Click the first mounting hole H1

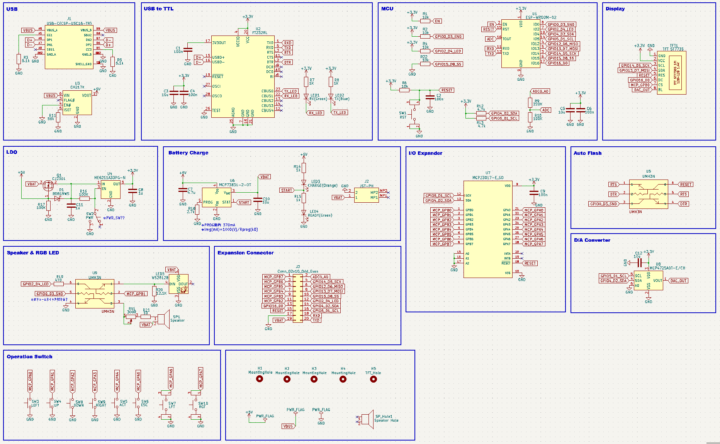pos(259,378)
